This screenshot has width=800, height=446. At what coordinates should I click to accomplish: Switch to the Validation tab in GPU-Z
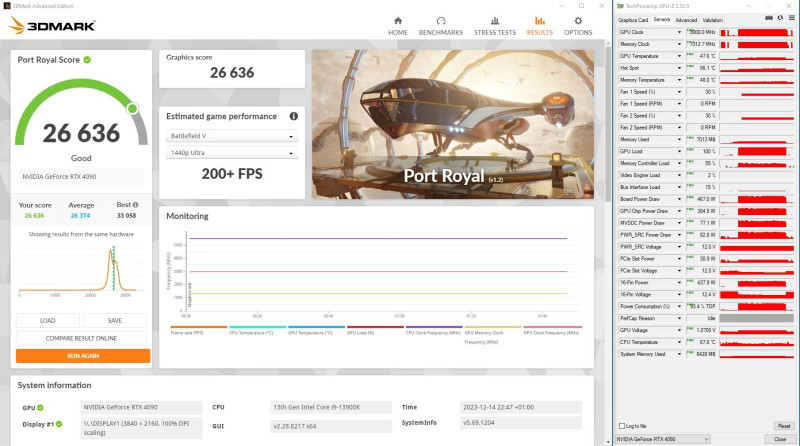(x=713, y=20)
